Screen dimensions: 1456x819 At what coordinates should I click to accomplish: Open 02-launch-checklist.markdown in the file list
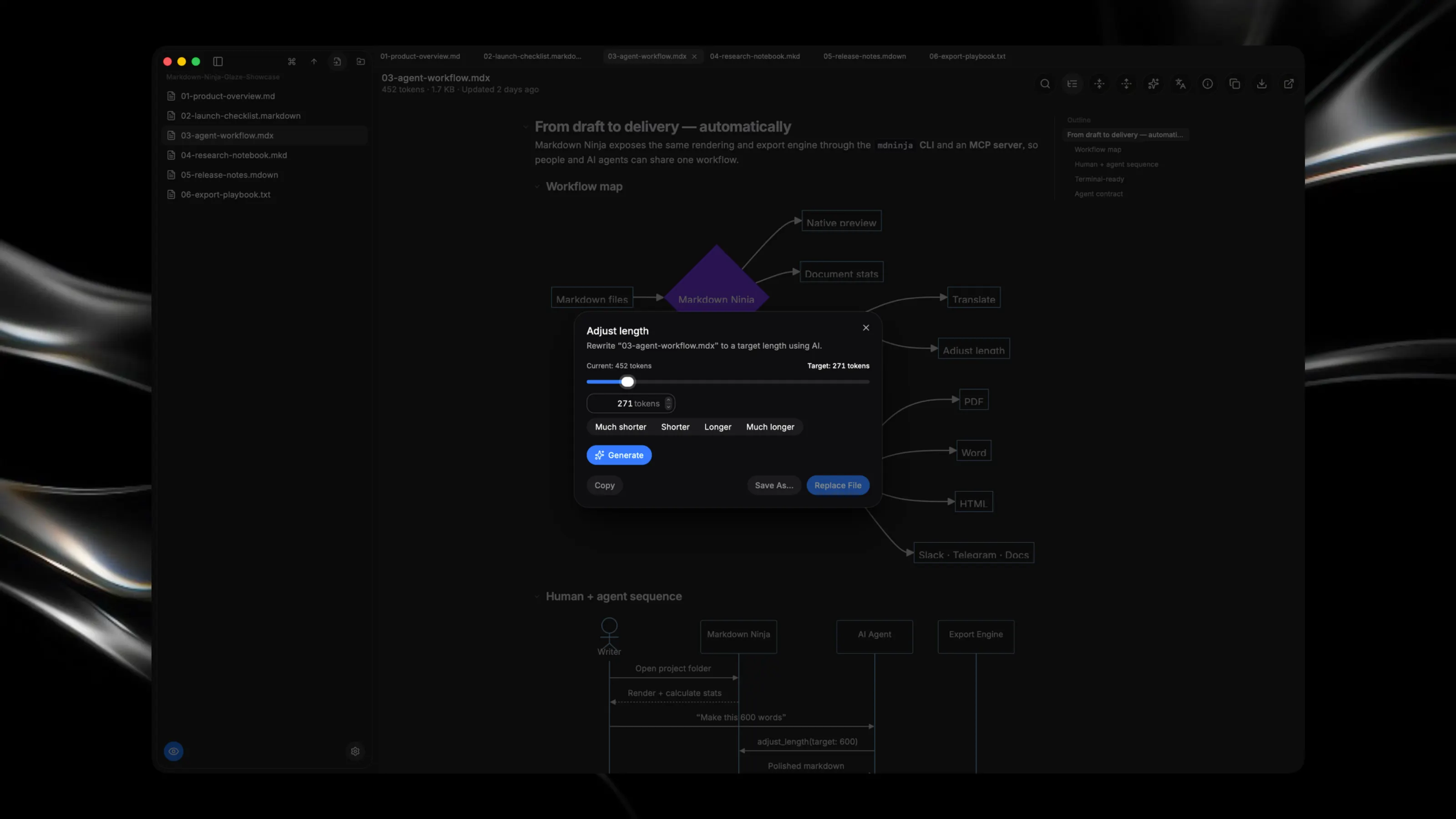click(x=264, y=116)
